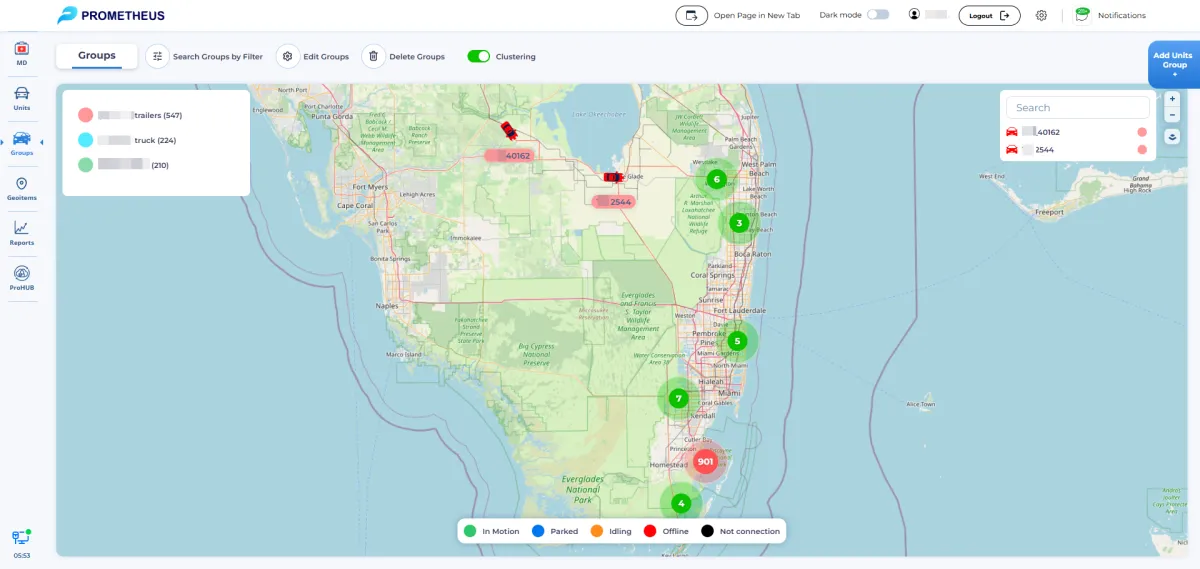The height and width of the screenshot is (569, 1200).
Task: Select Groups in the left sidebar
Action: click(22, 144)
